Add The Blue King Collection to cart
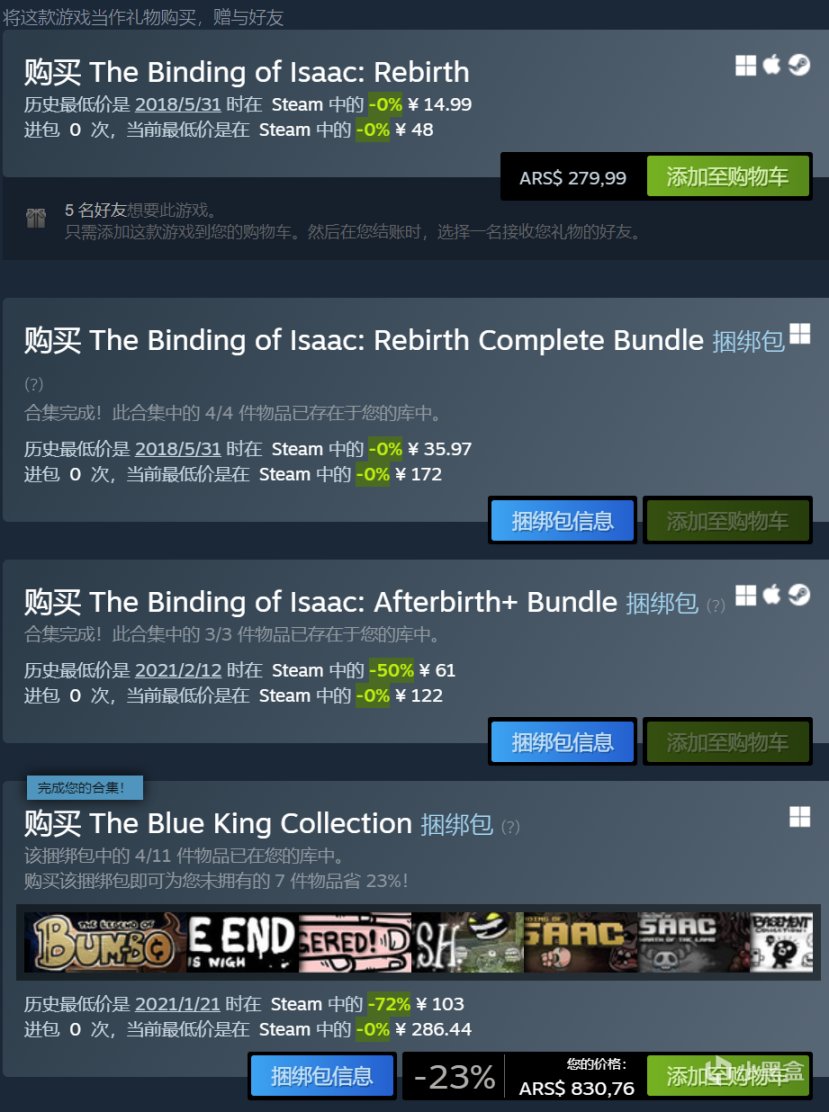 click(728, 1077)
